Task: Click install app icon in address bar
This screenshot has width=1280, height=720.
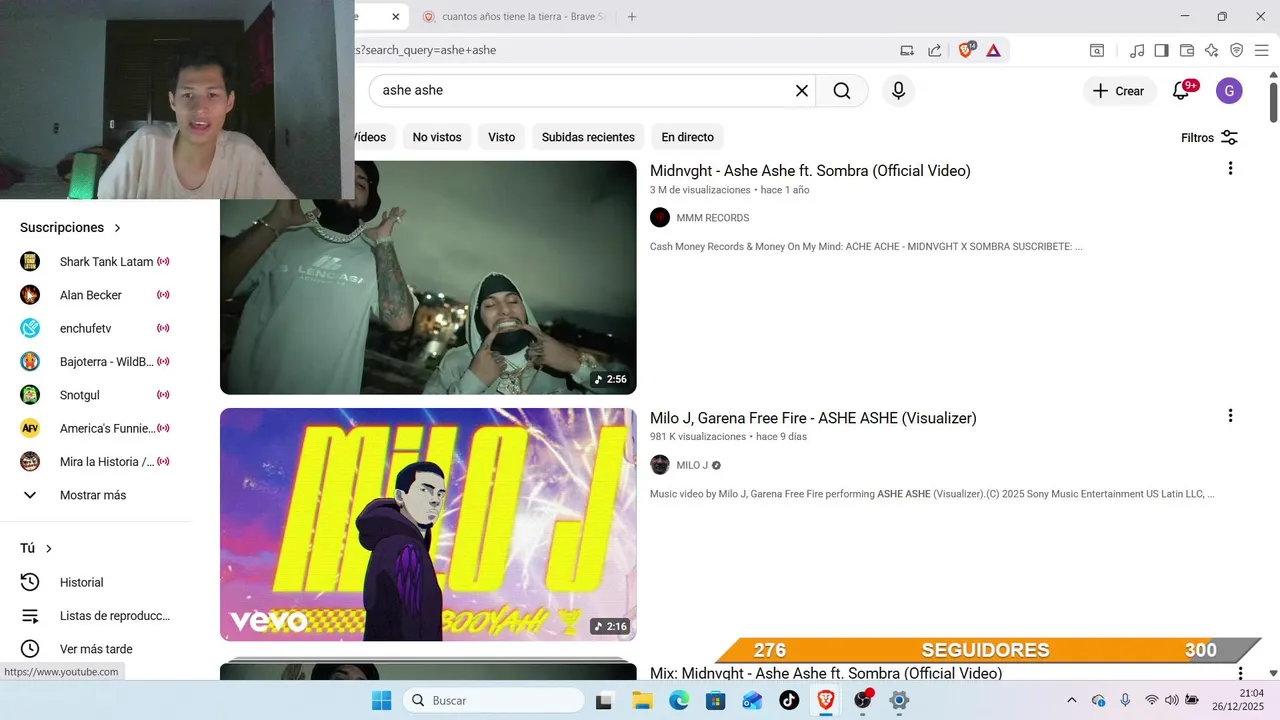Action: click(x=907, y=50)
